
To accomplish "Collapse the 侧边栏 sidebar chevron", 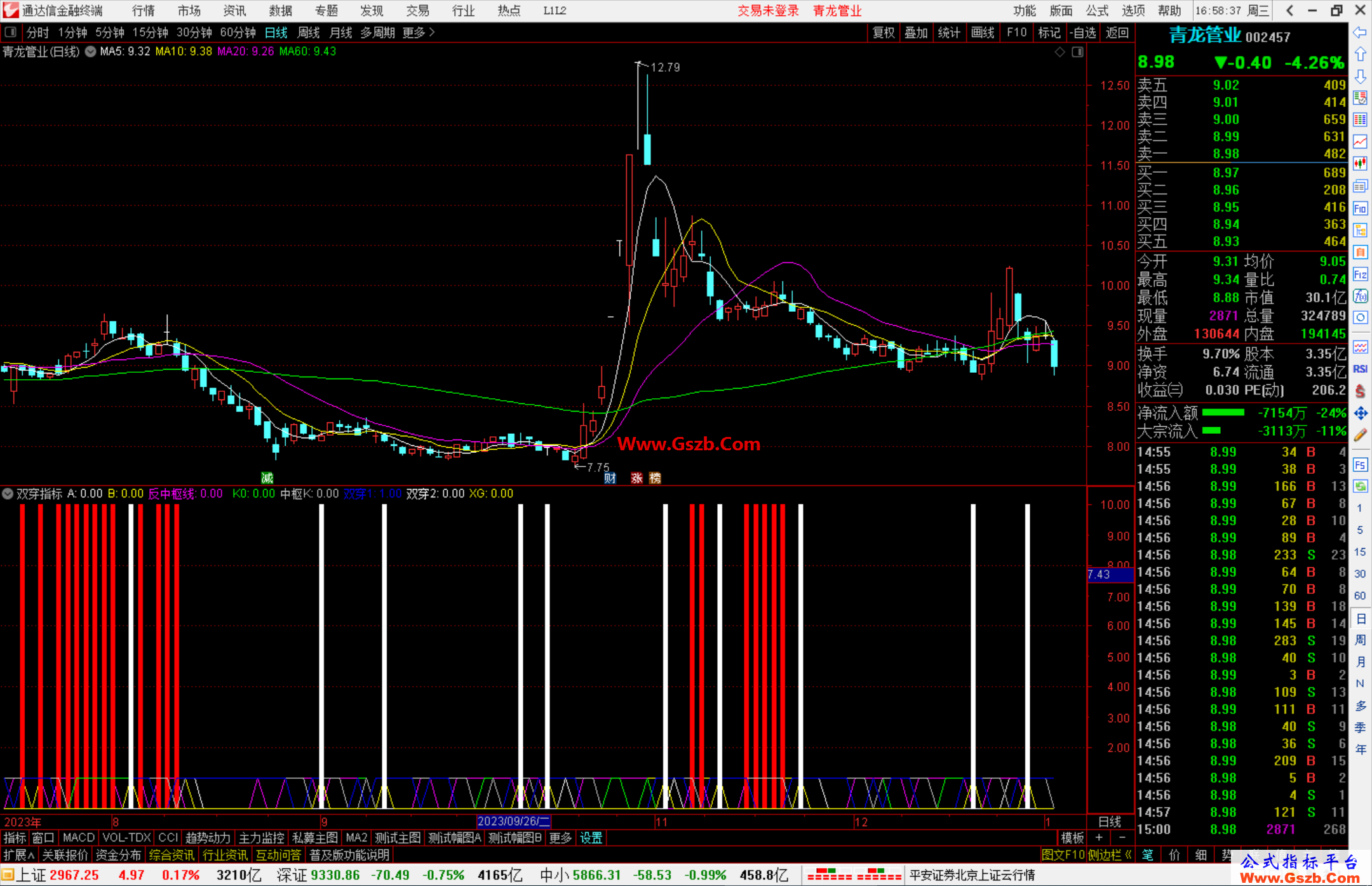I will pos(1128,855).
